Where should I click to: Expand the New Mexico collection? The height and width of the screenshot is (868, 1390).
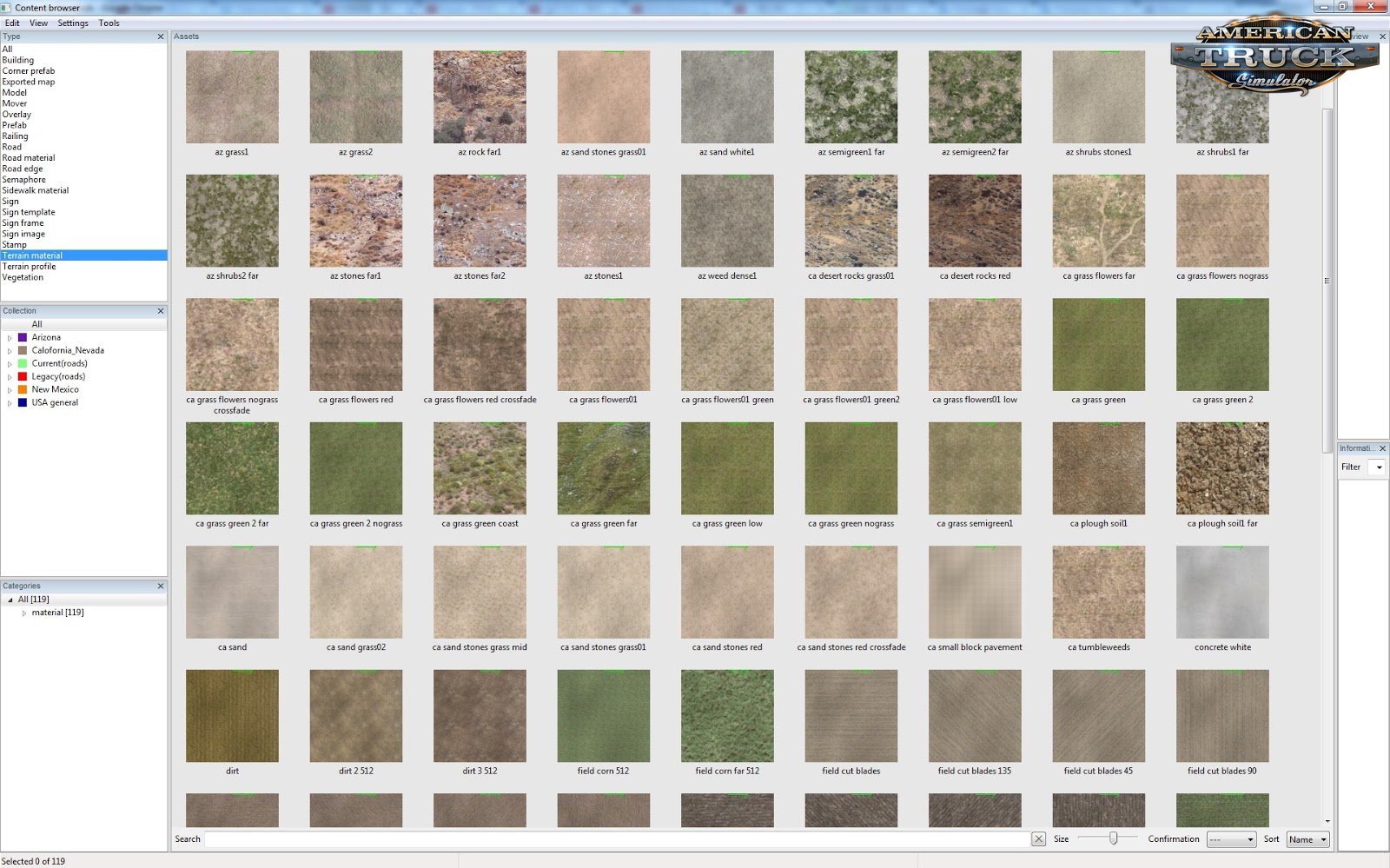point(10,390)
